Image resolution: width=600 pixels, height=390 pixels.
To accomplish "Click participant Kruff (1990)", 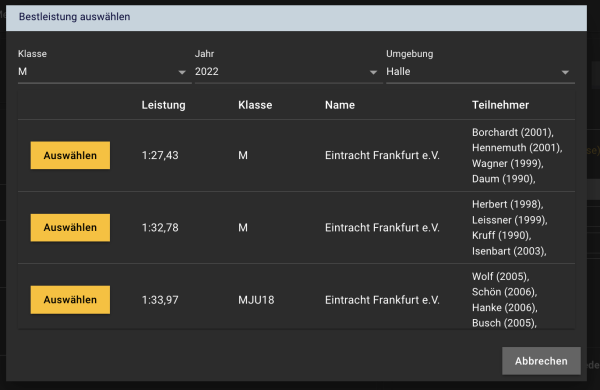I will point(501,235).
